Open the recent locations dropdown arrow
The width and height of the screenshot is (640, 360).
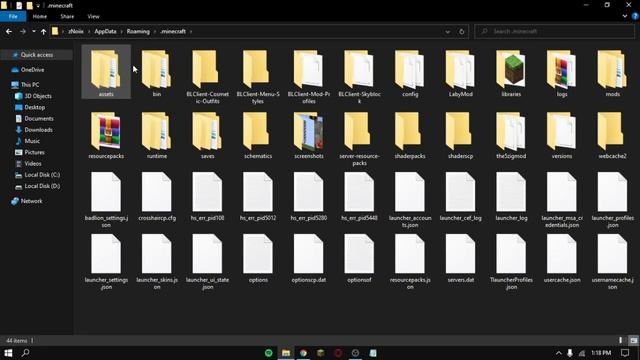click(33, 31)
